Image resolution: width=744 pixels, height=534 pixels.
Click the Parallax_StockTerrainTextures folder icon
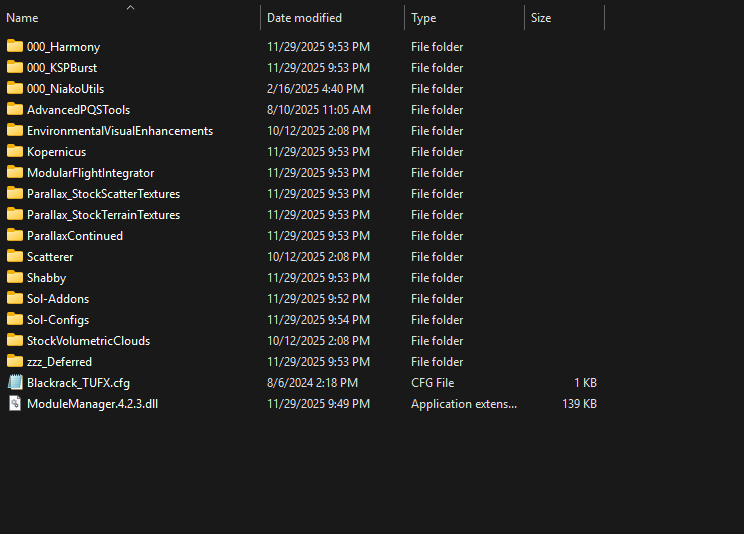coord(15,214)
